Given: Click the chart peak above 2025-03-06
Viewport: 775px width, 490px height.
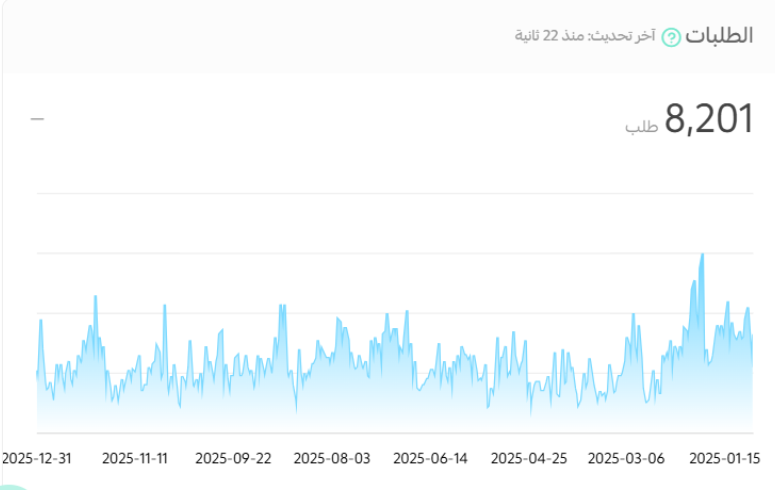Looking at the screenshot, I should coord(634,316).
